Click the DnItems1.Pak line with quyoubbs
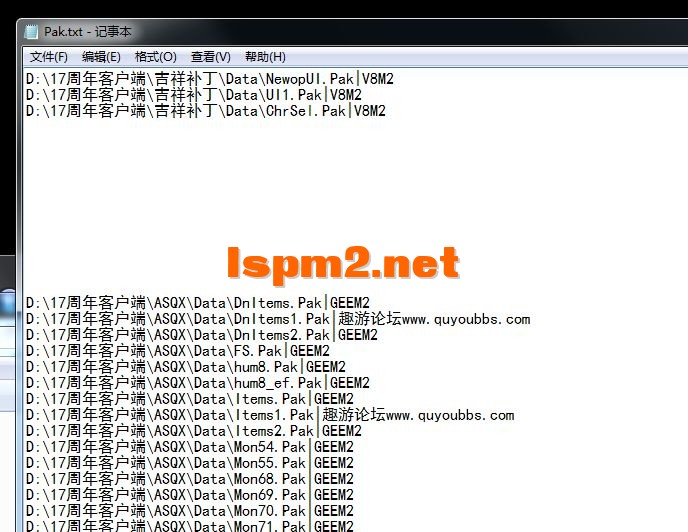The height and width of the screenshot is (532, 688). click(x=278, y=319)
